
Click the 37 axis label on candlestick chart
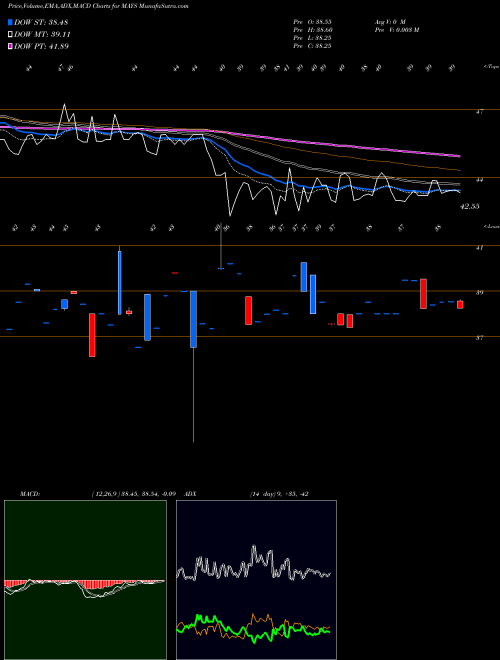(x=479, y=338)
